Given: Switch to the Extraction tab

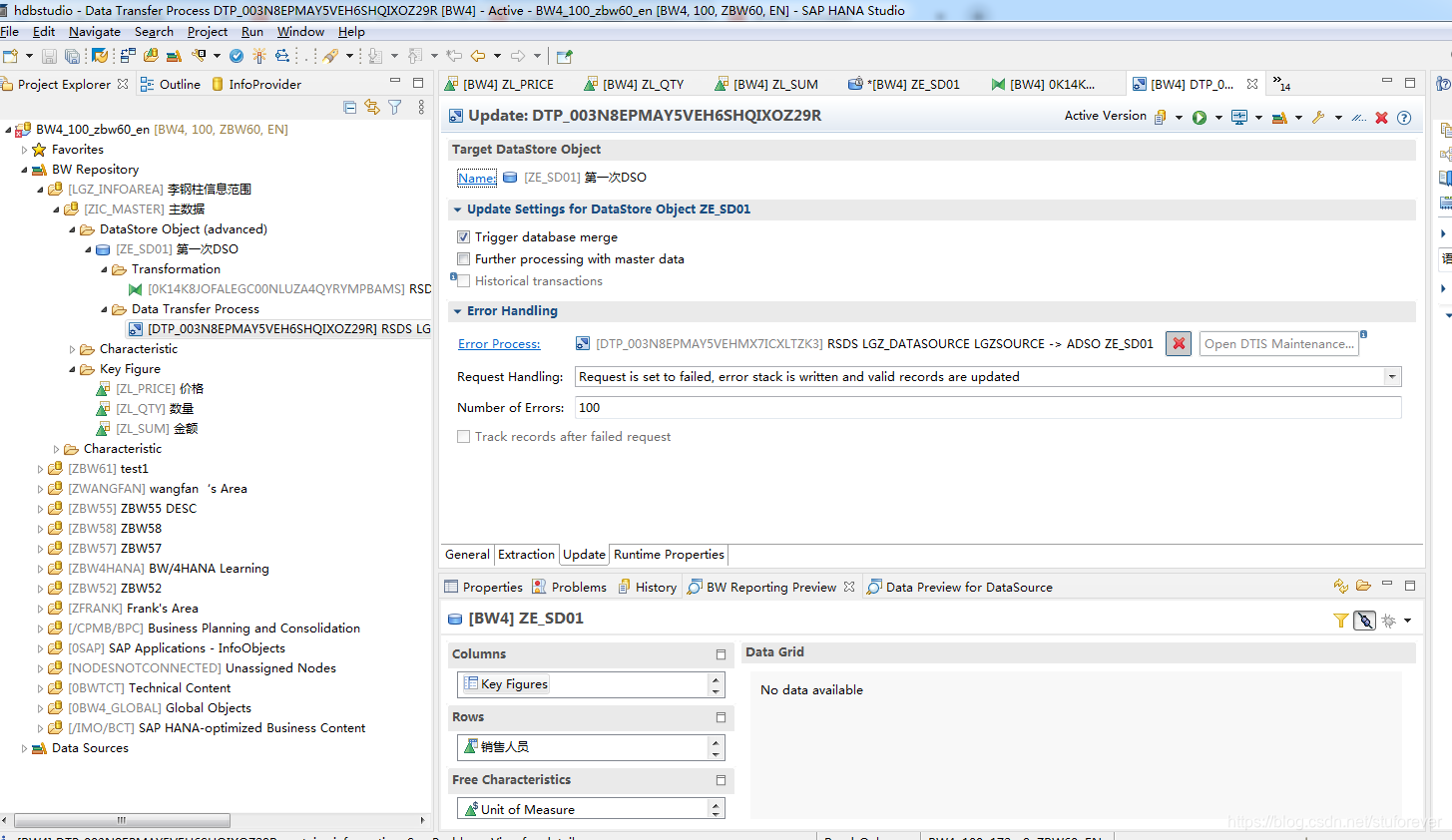Looking at the screenshot, I should point(526,555).
